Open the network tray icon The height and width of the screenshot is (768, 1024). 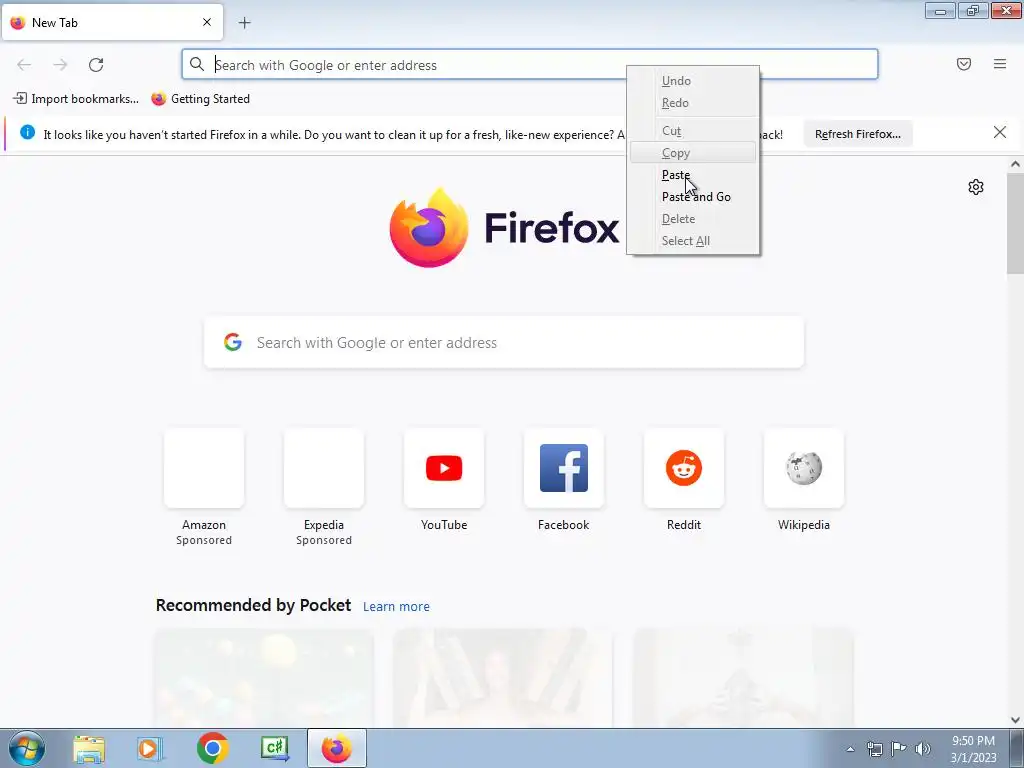[874, 749]
